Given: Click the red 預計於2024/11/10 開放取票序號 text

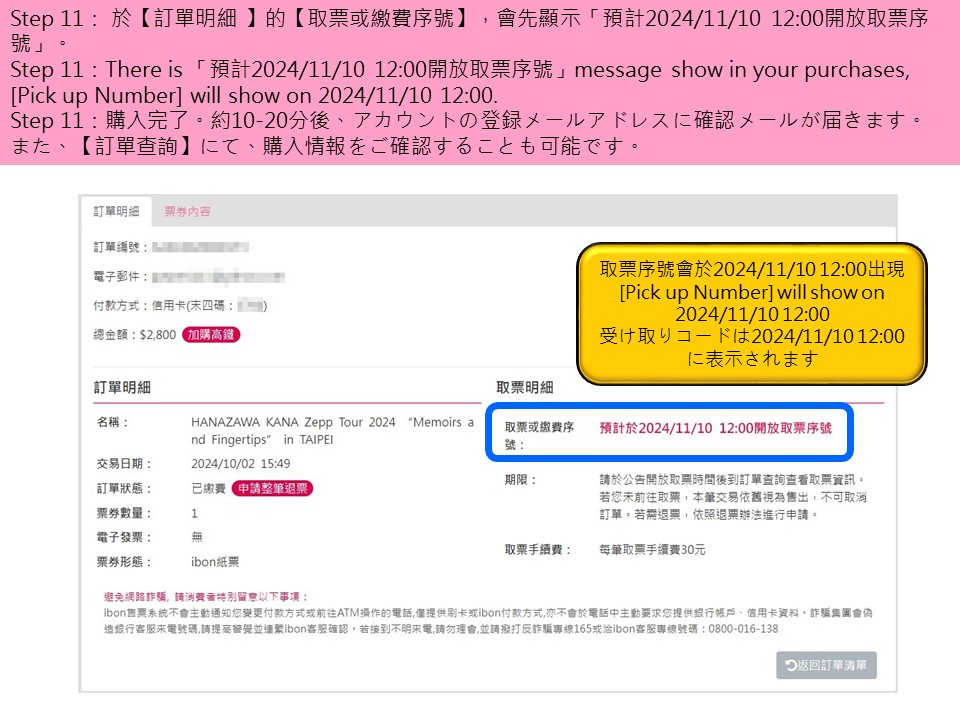Looking at the screenshot, I should click(x=715, y=427).
